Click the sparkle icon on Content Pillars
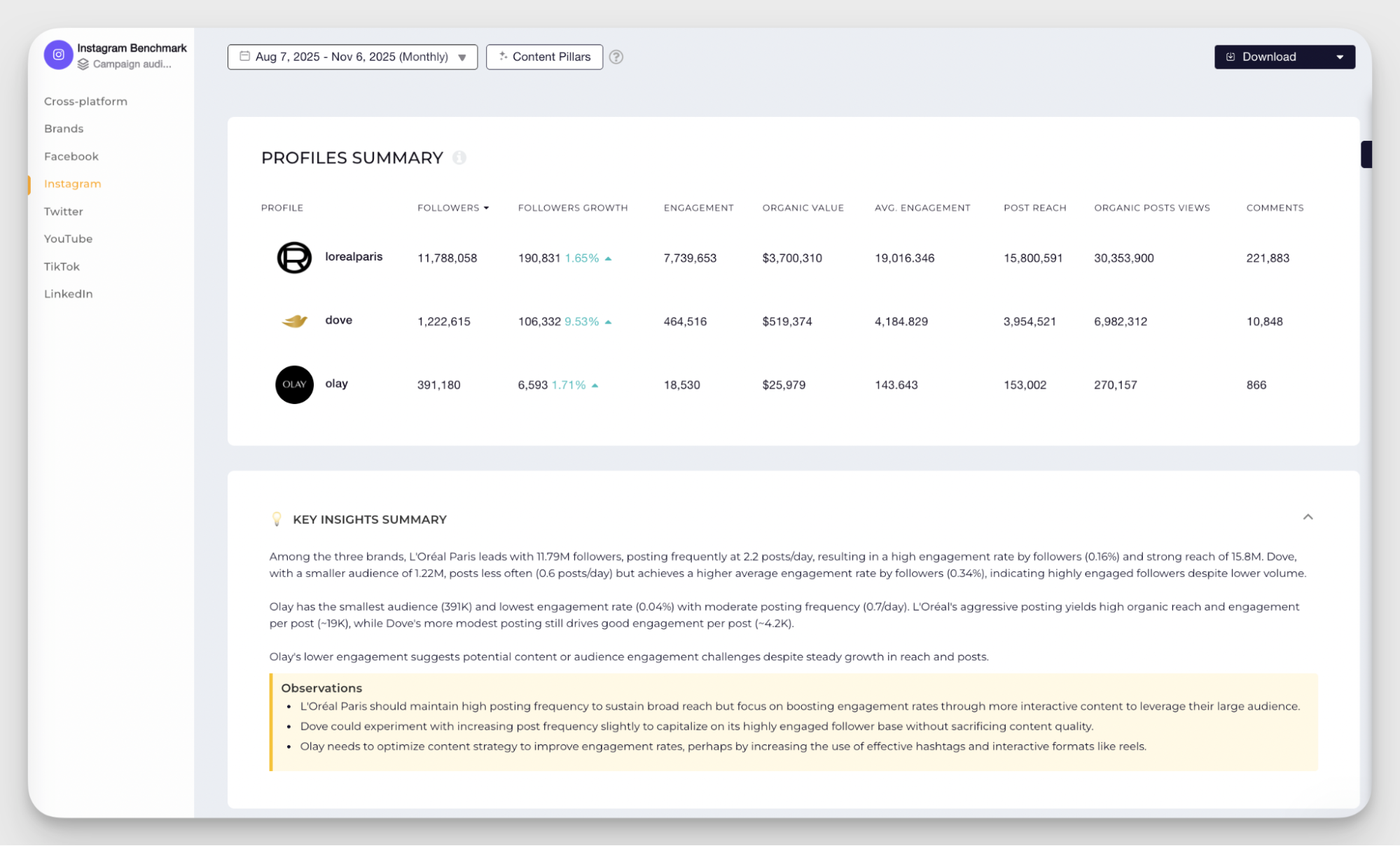The image size is (1400, 846). point(503,56)
